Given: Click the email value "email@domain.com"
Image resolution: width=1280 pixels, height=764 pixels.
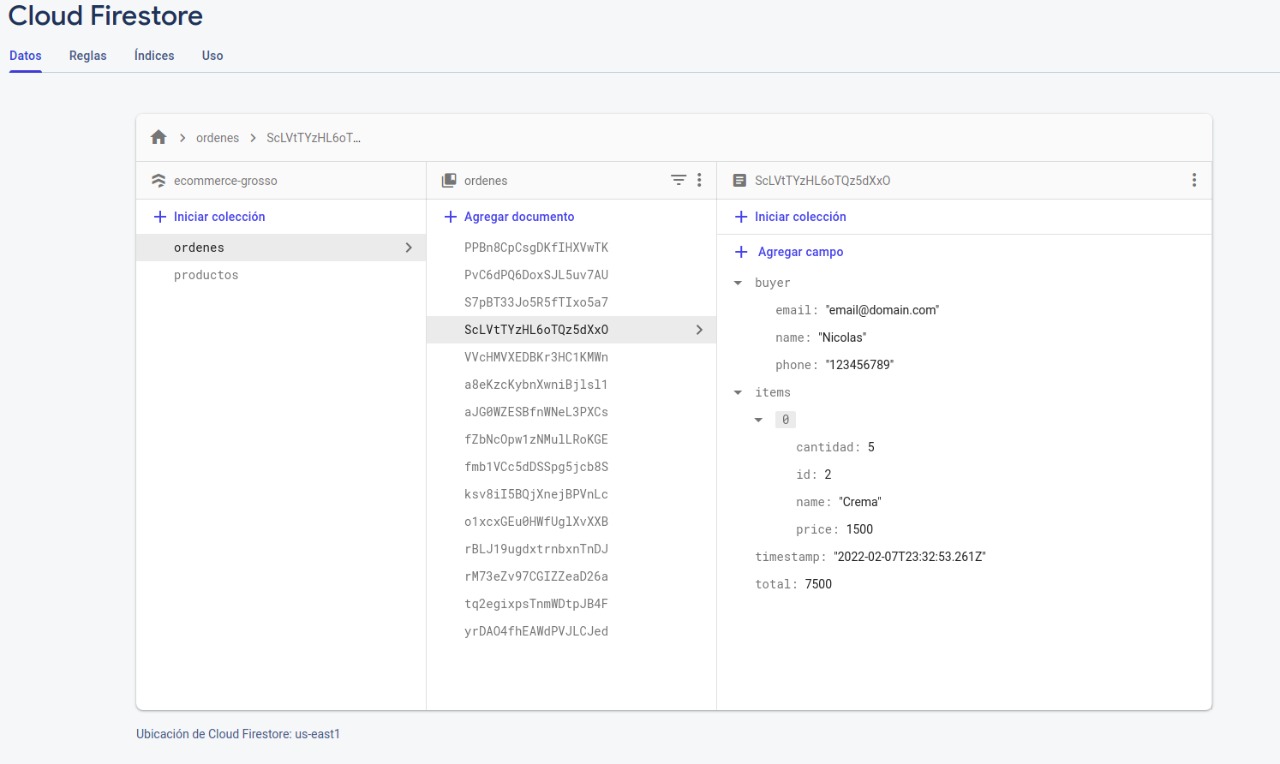Looking at the screenshot, I should [x=882, y=310].
